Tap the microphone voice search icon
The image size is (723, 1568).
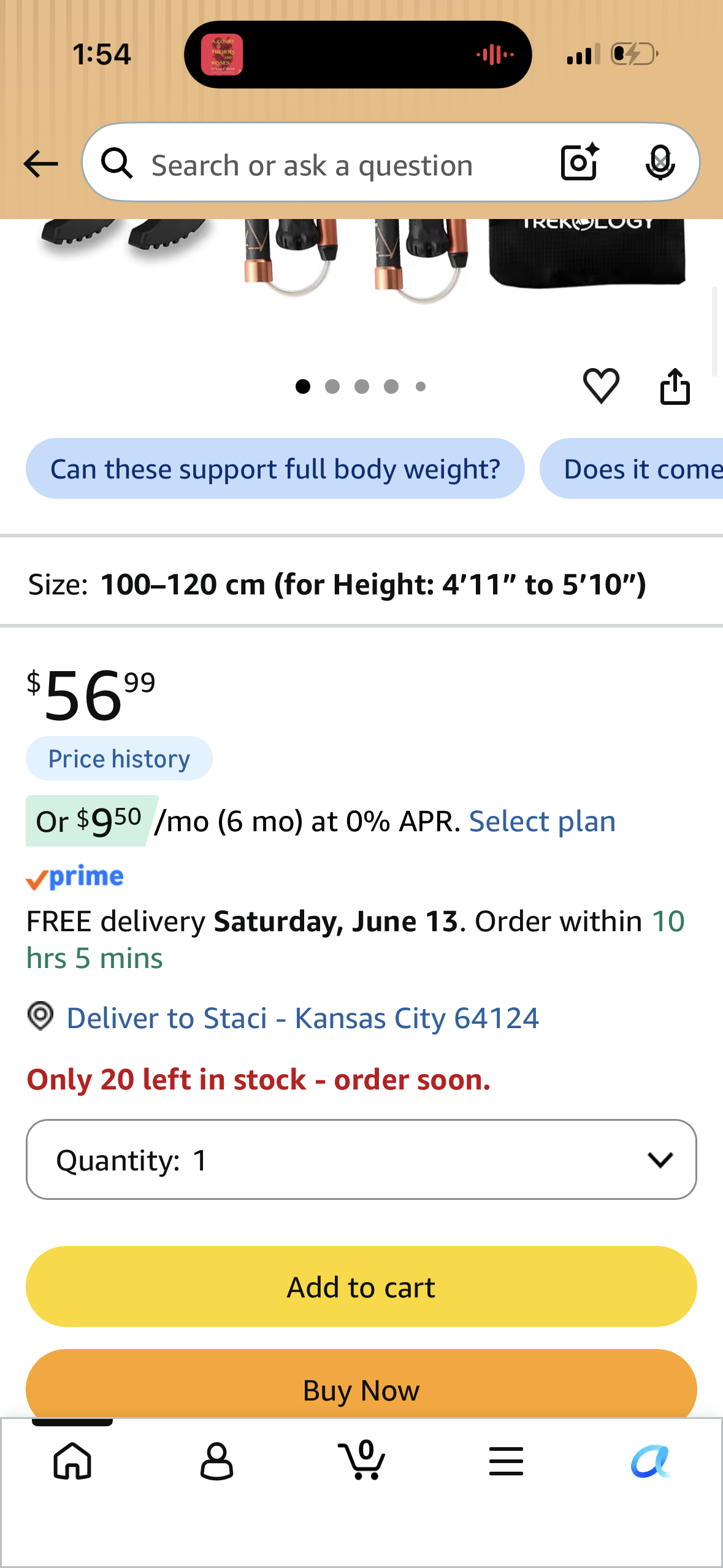coord(660,163)
